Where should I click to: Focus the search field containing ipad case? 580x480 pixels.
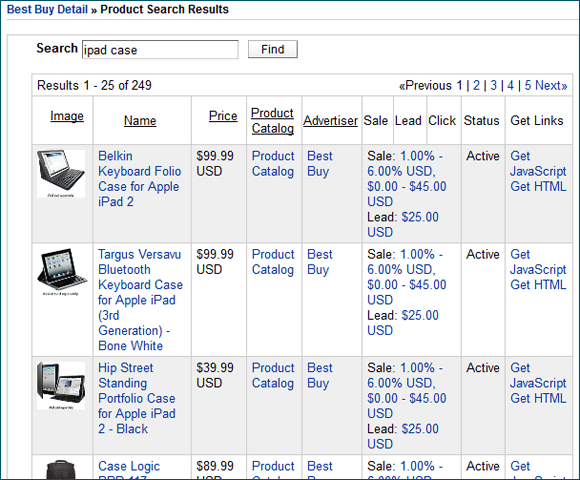(x=160, y=50)
